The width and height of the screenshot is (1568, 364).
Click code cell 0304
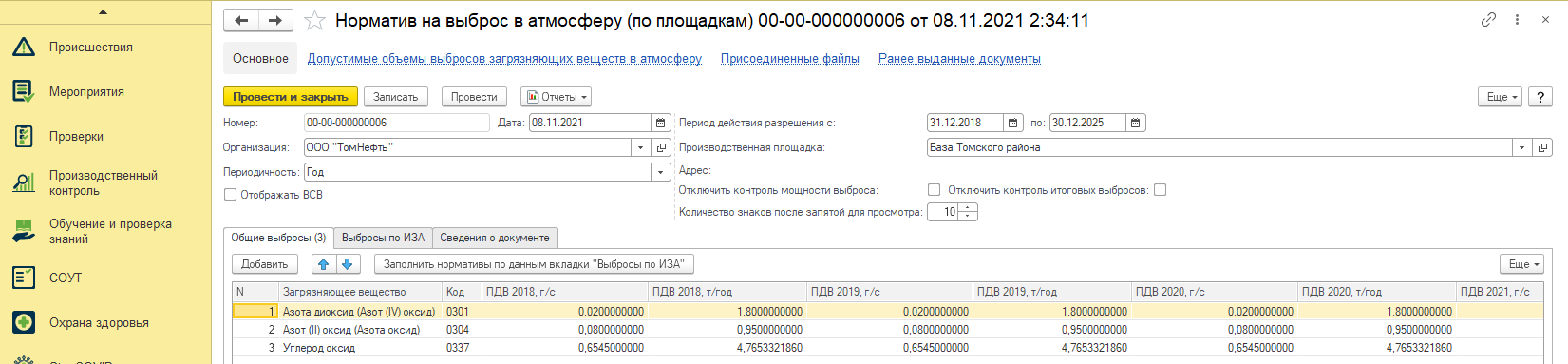coord(462,329)
